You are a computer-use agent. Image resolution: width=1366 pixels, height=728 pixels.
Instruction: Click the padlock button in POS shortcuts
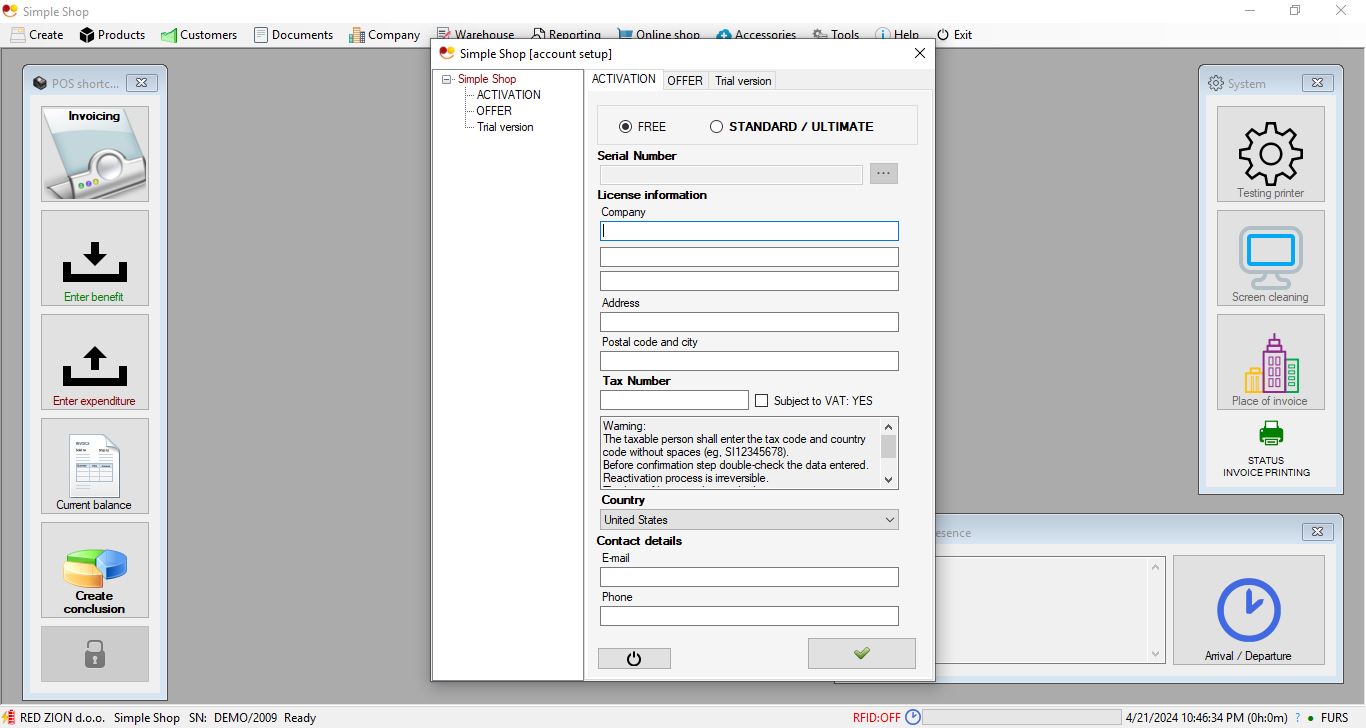coord(95,654)
